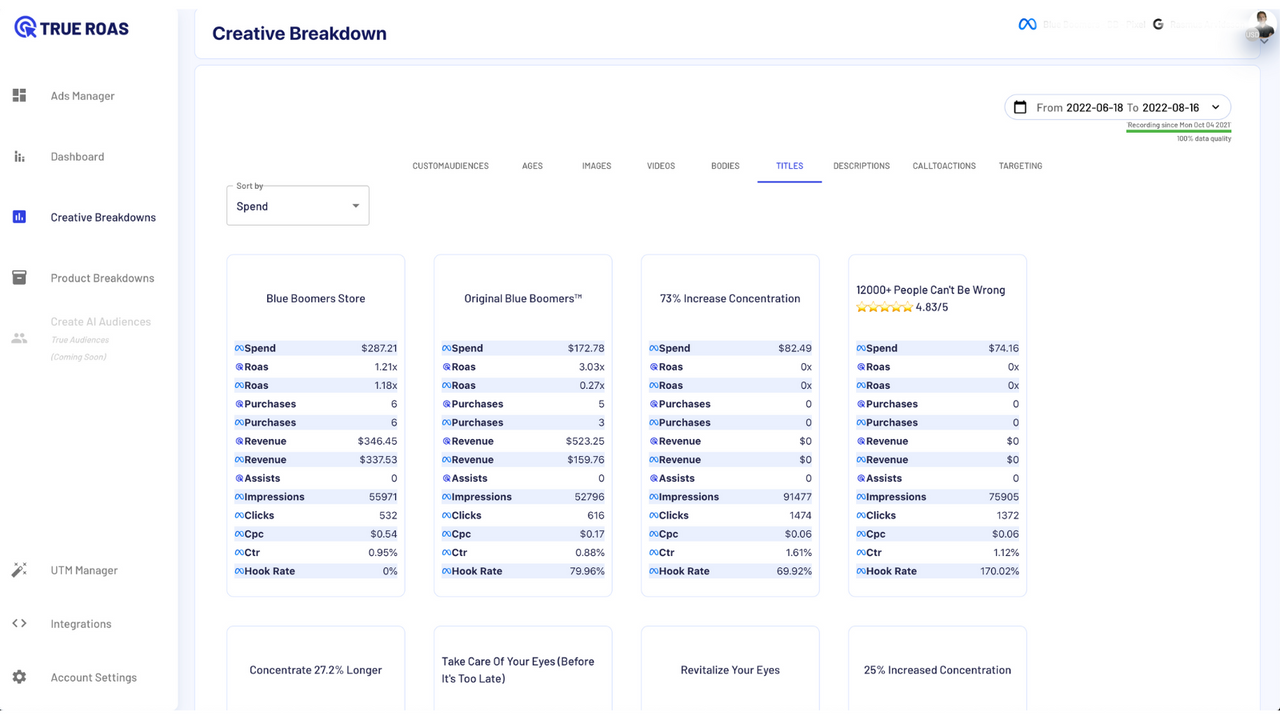Image resolution: width=1280 pixels, height=720 pixels.
Task: Open Account Settings in the sidebar
Action: (94, 677)
